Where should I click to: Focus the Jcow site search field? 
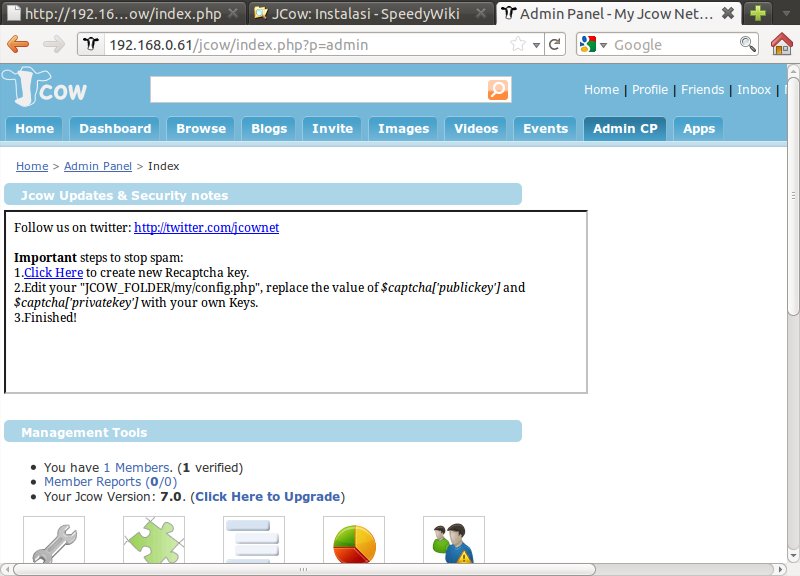(x=318, y=90)
